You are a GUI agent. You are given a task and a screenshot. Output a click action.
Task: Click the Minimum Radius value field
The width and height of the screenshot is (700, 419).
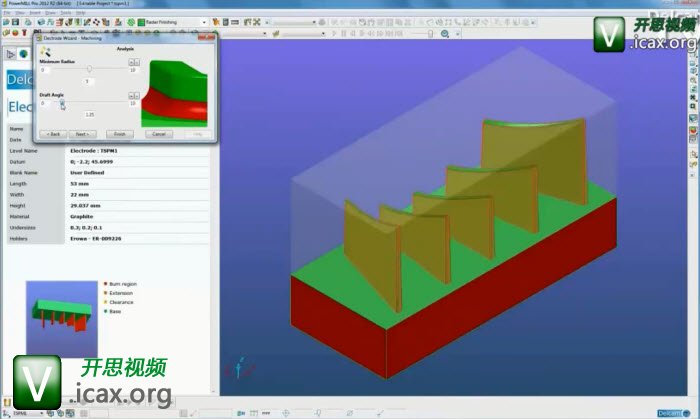click(x=88, y=81)
